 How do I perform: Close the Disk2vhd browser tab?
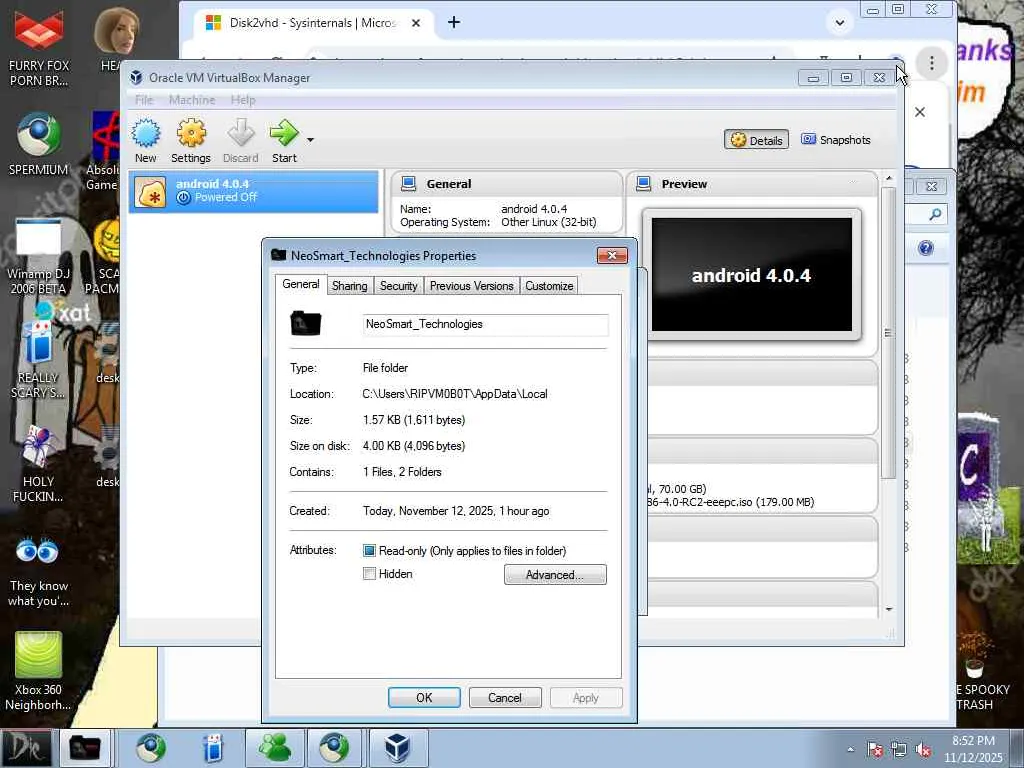point(416,23)
